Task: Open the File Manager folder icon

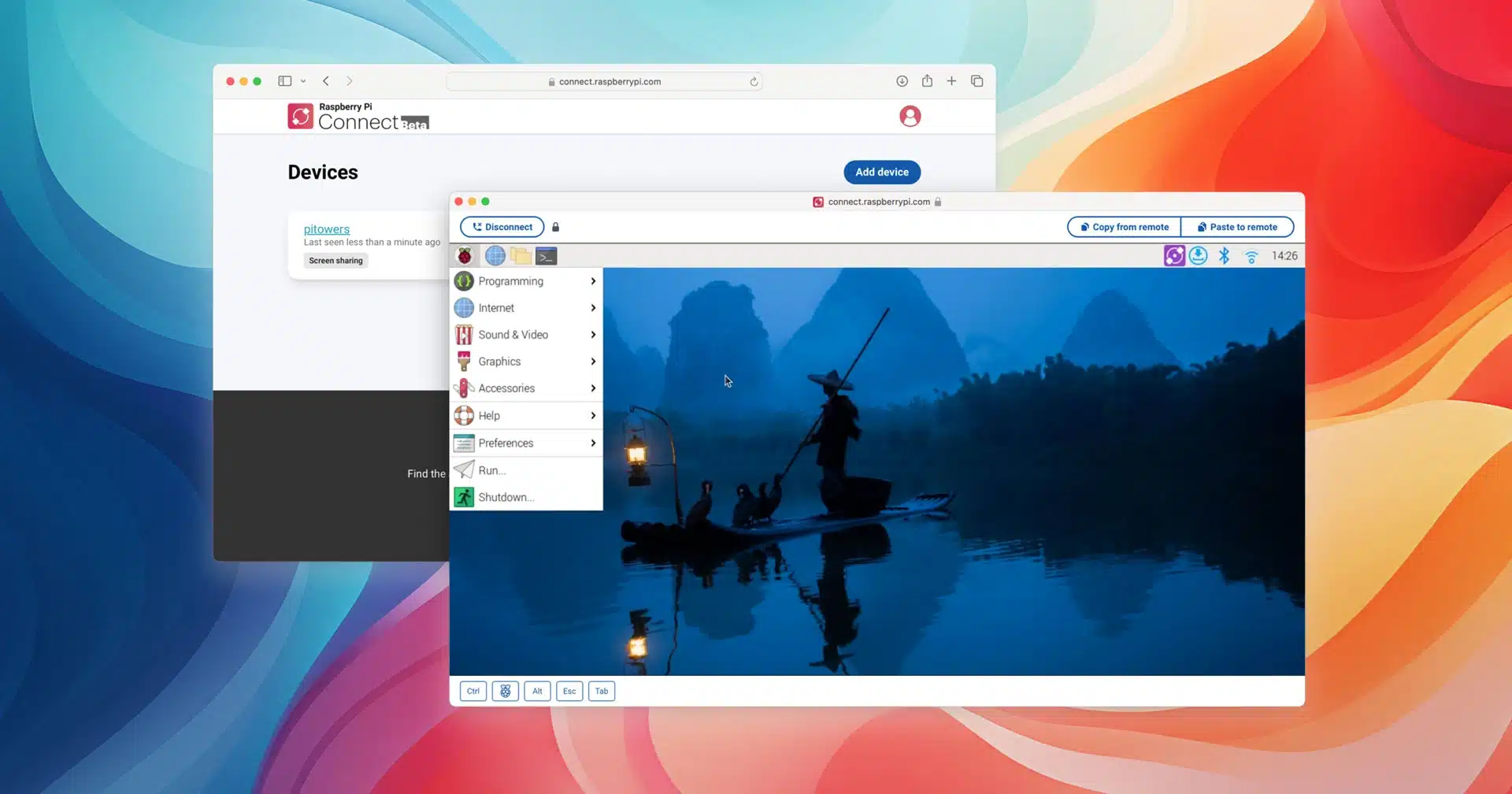Action: (521, 256)
